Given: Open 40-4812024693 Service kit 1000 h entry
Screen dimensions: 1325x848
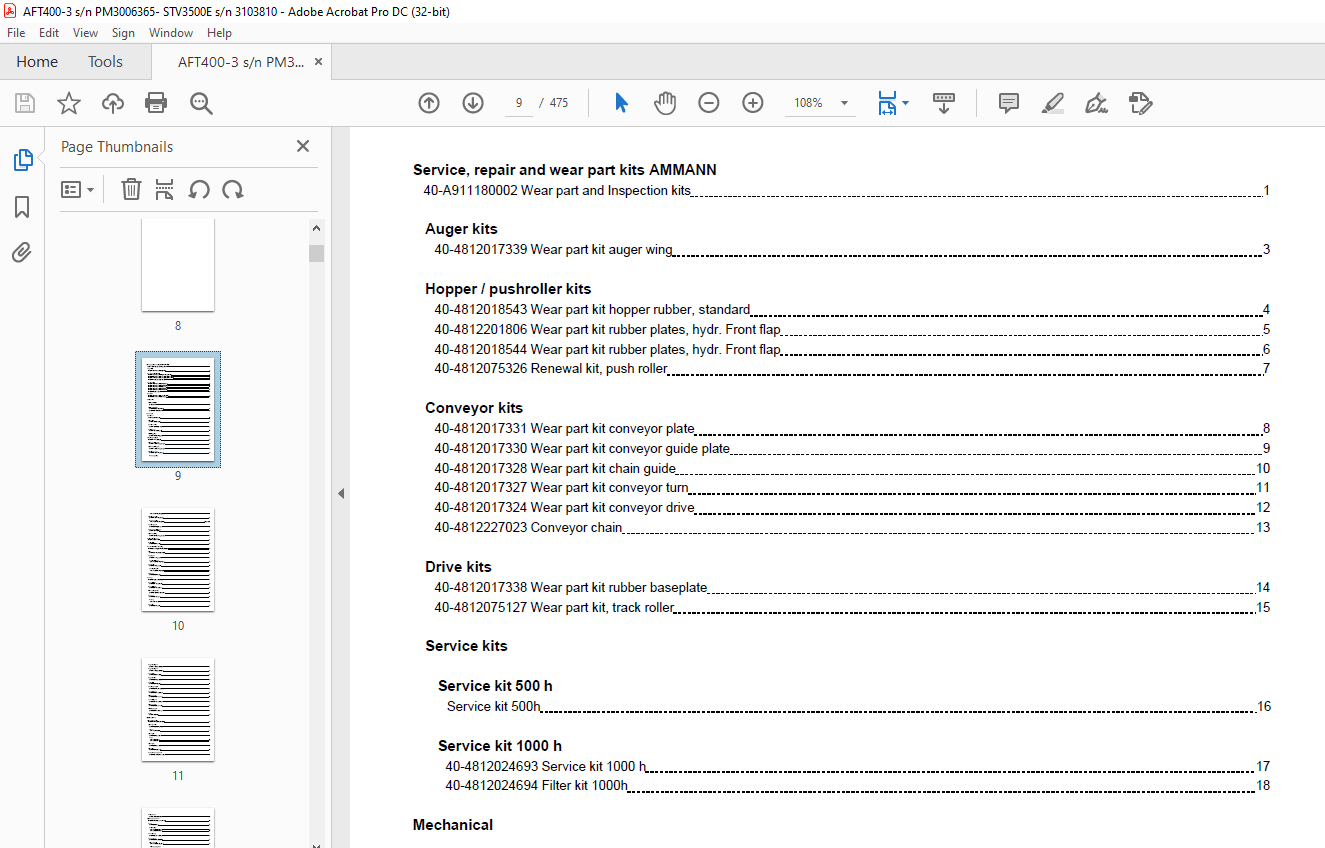Looking at the screenshot, I should tap(858, 767).
